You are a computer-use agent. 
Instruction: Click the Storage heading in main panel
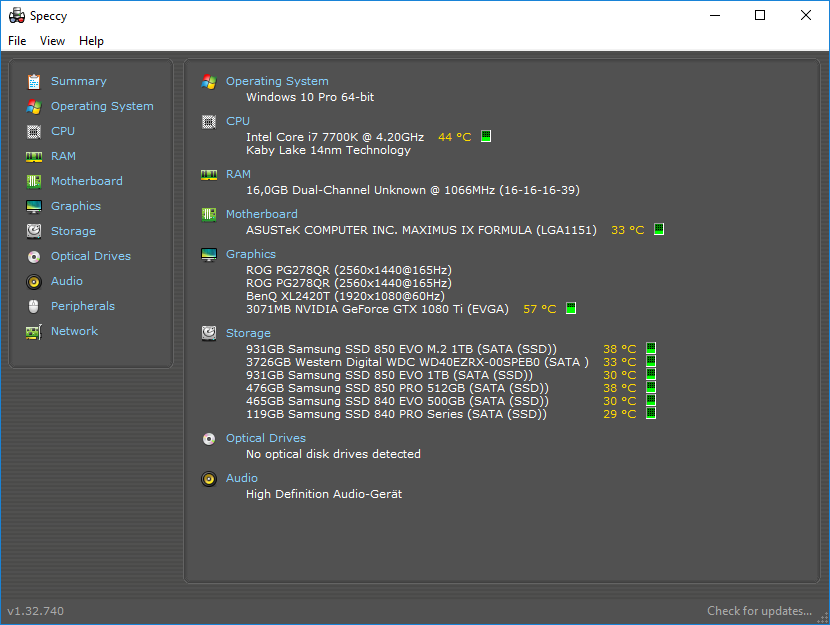point(248,334)
